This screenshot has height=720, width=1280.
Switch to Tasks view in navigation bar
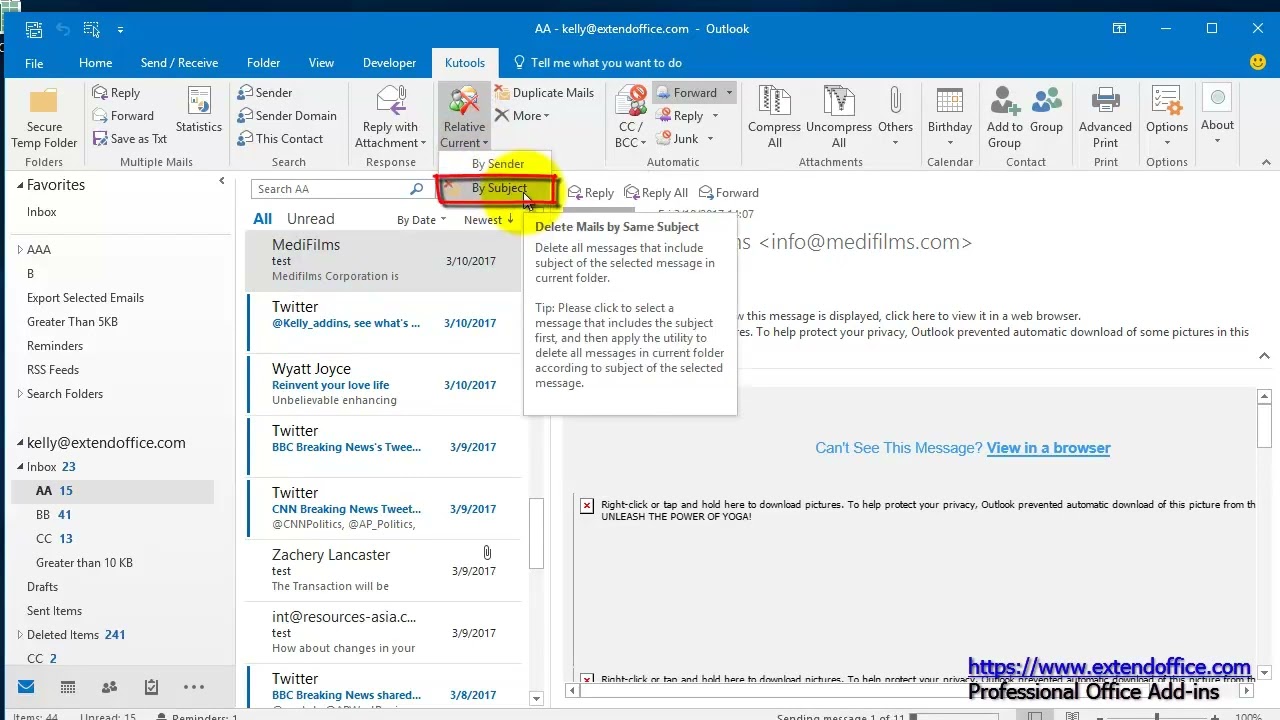click(x=151, y=687)
